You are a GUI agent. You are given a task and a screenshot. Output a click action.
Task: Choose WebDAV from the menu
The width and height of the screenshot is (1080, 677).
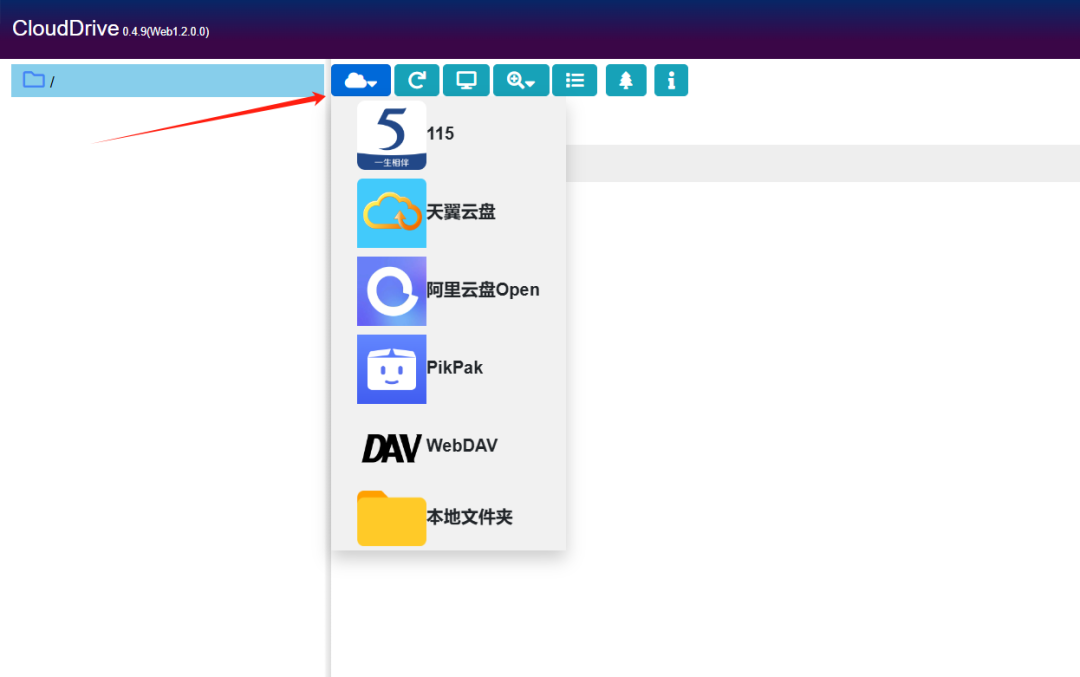[x=462, y=446]
